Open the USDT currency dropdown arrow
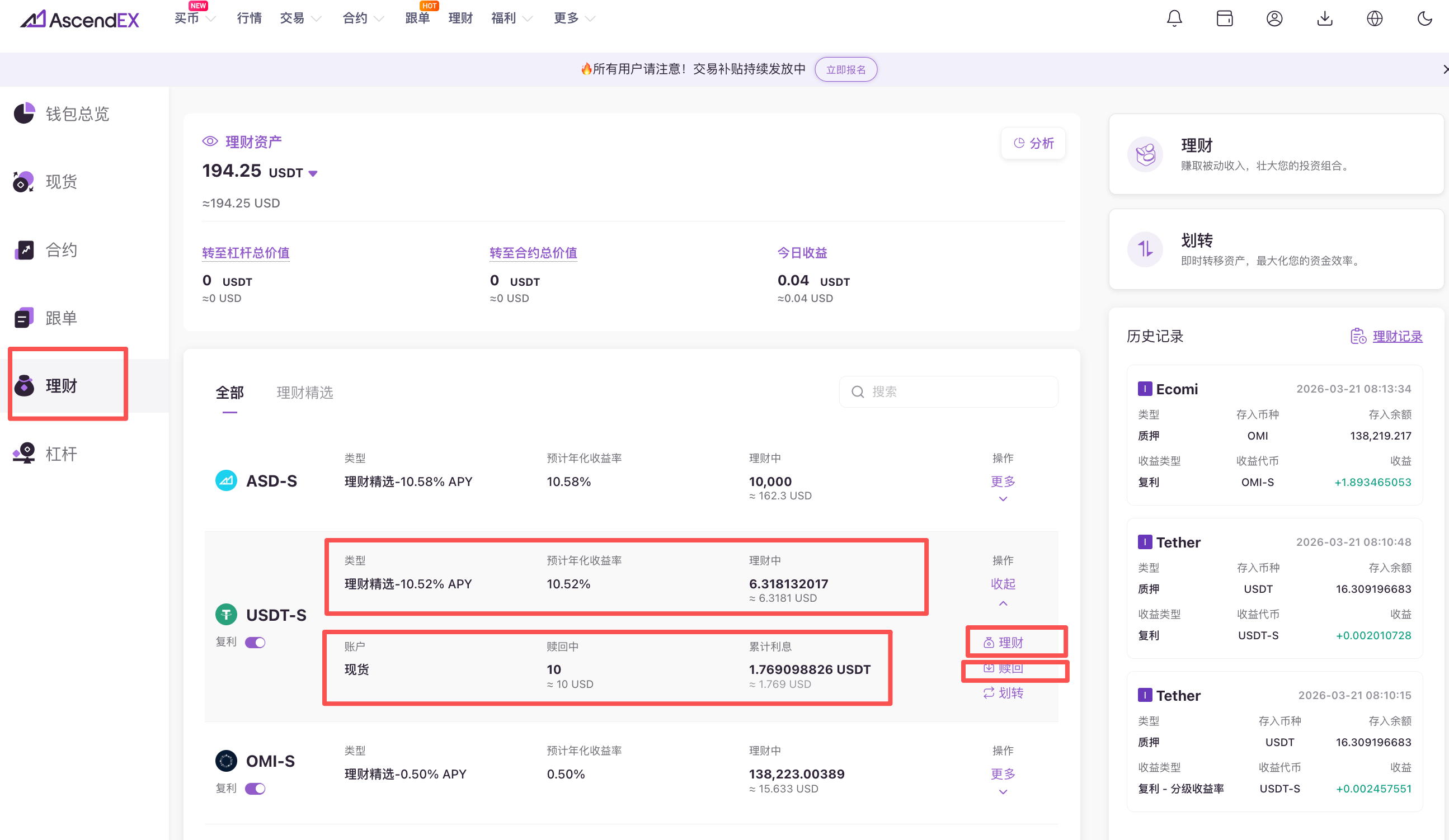Image resolution: width=1449 pixels, height=840 pixels. click(313, 173)
